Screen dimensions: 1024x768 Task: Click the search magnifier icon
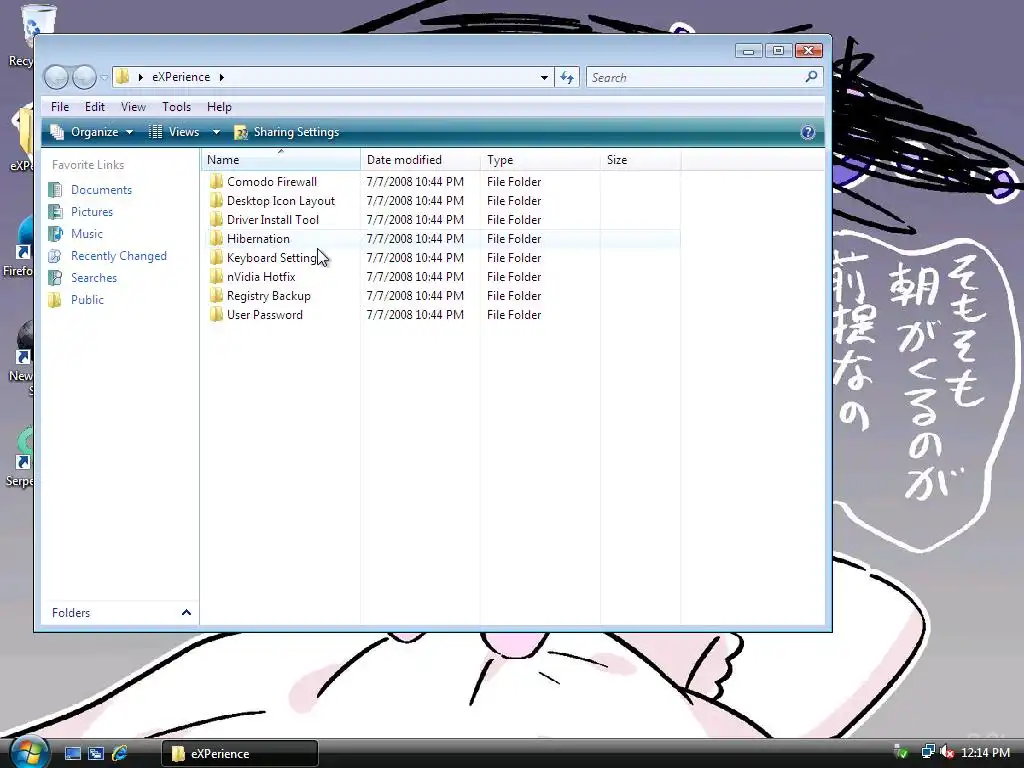811,77
